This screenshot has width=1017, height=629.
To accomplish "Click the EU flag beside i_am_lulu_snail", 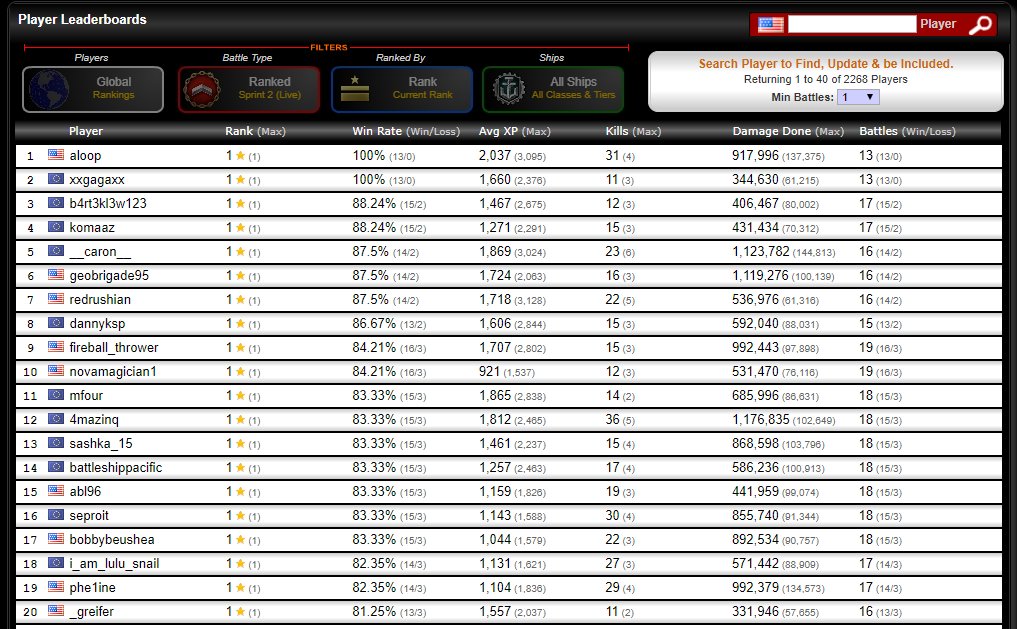I will (56, 563).
